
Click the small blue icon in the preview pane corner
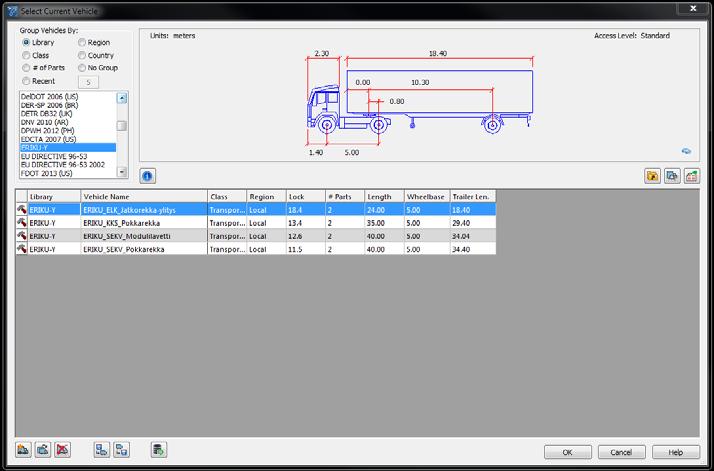point(686,151)
